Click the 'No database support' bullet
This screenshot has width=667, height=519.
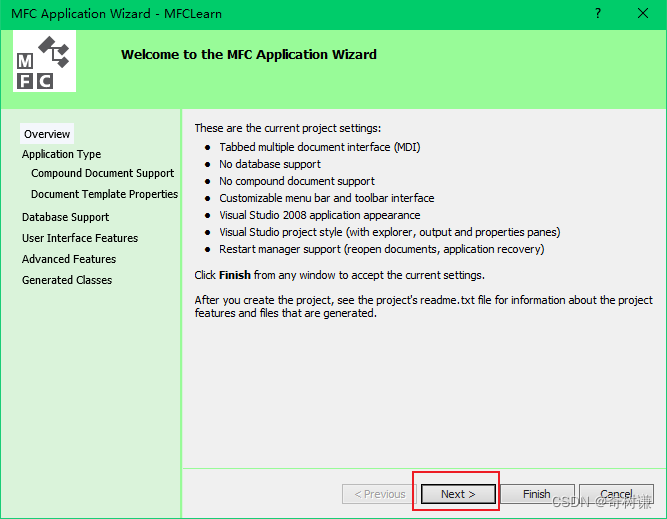tap(270, 164)
